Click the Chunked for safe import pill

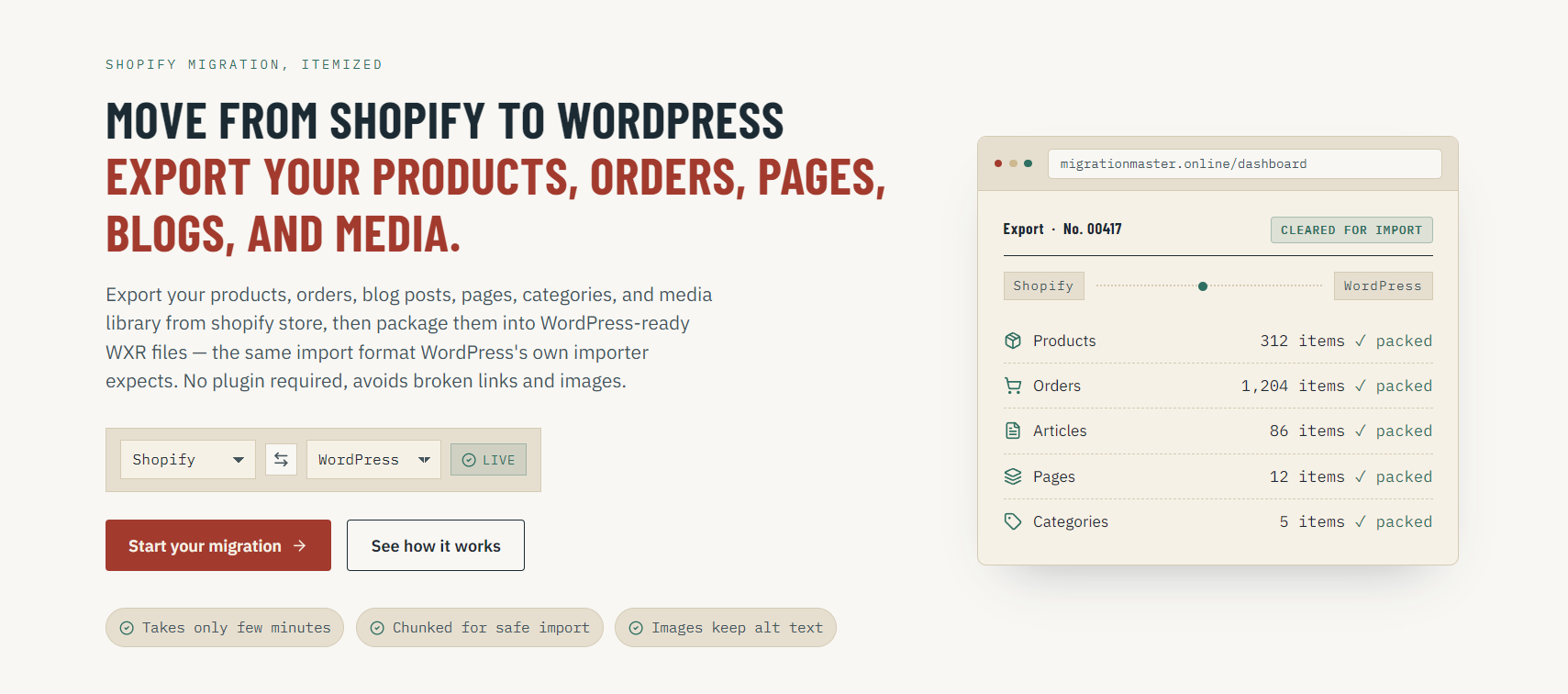(480, 628)
